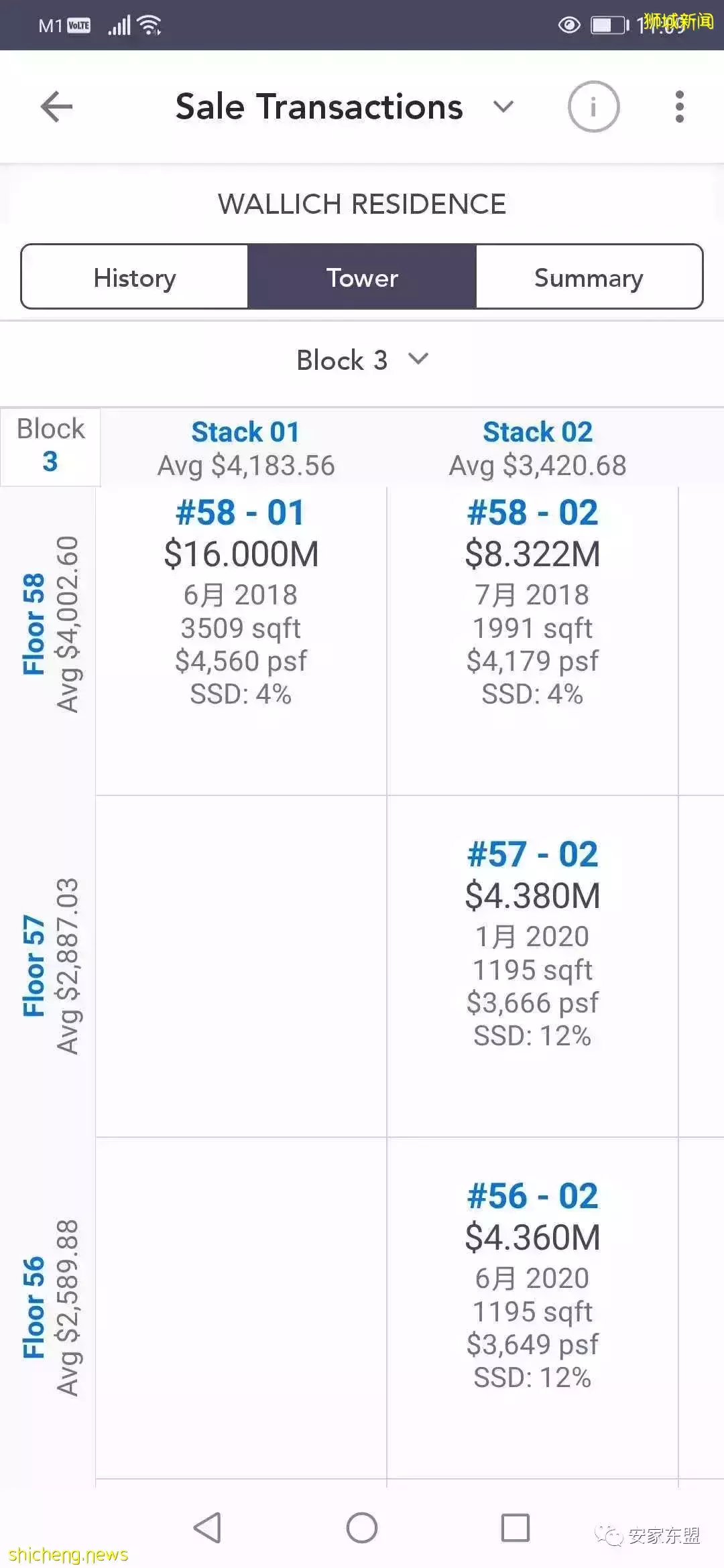724x1568 pixels.
Task: Tap the Wi-Fi status icon
Action: click(149, 25)
